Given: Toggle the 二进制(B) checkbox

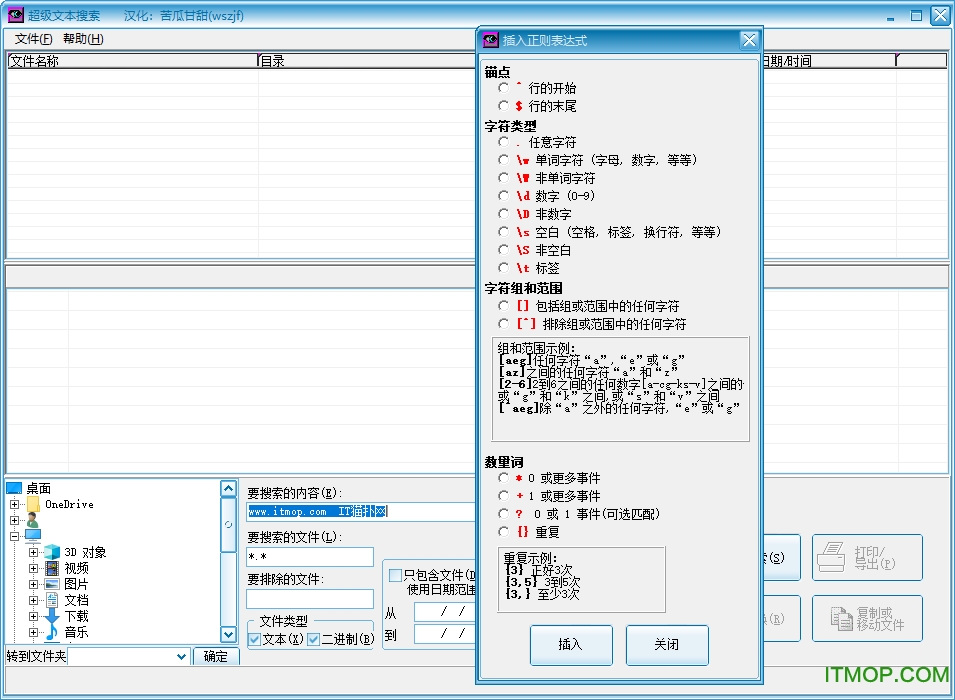Looking at the screenshot, I should (313, 639).
